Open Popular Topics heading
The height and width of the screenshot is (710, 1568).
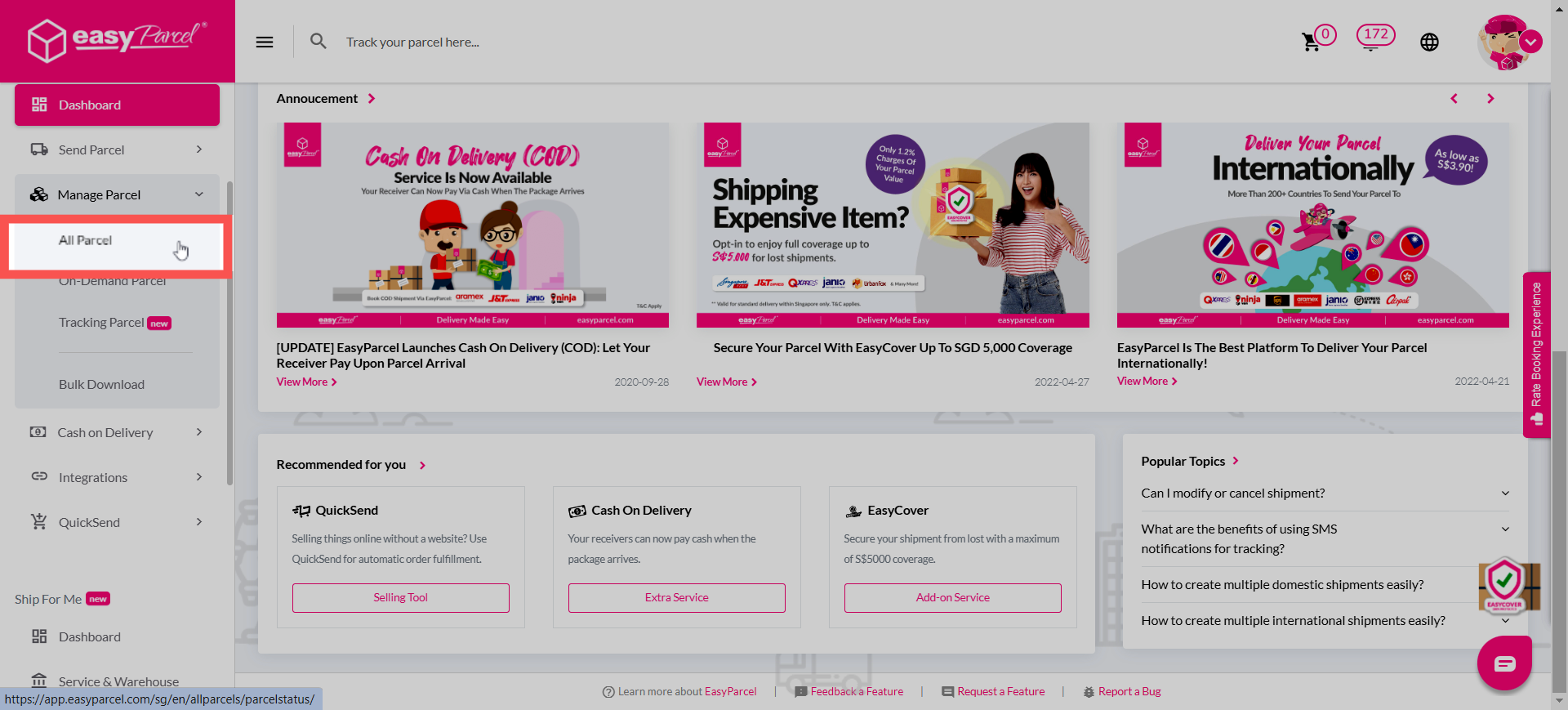pyautogui.click(x=1190, y=461)
